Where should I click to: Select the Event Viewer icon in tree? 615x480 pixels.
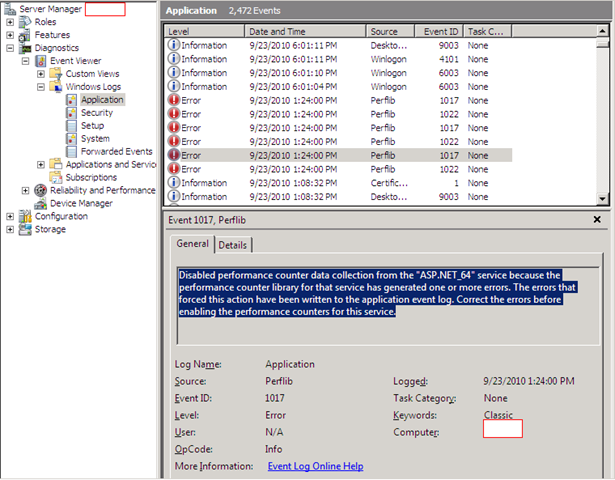pos(41,60)
